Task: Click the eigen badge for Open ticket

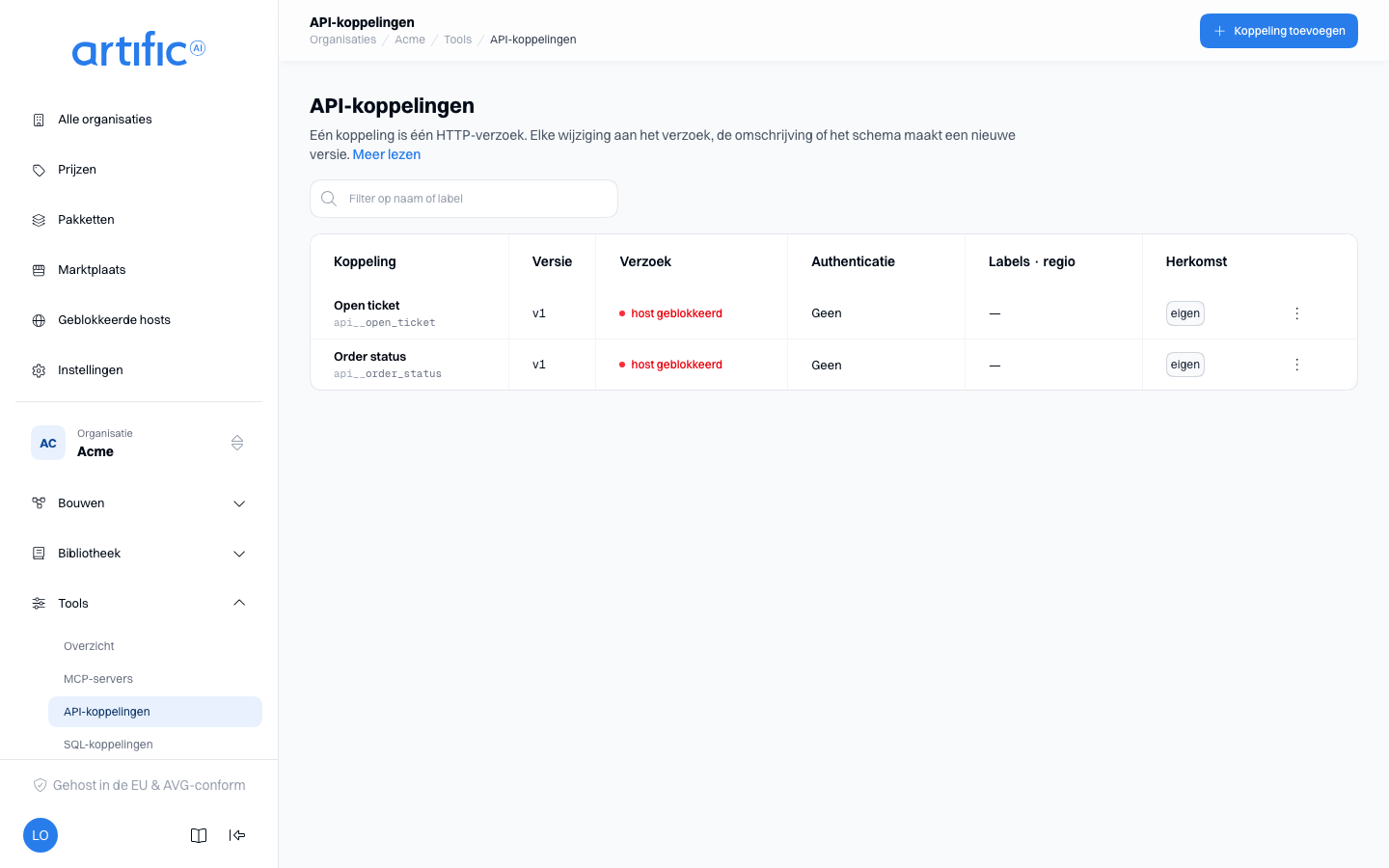Action: tap(1185, 313)
